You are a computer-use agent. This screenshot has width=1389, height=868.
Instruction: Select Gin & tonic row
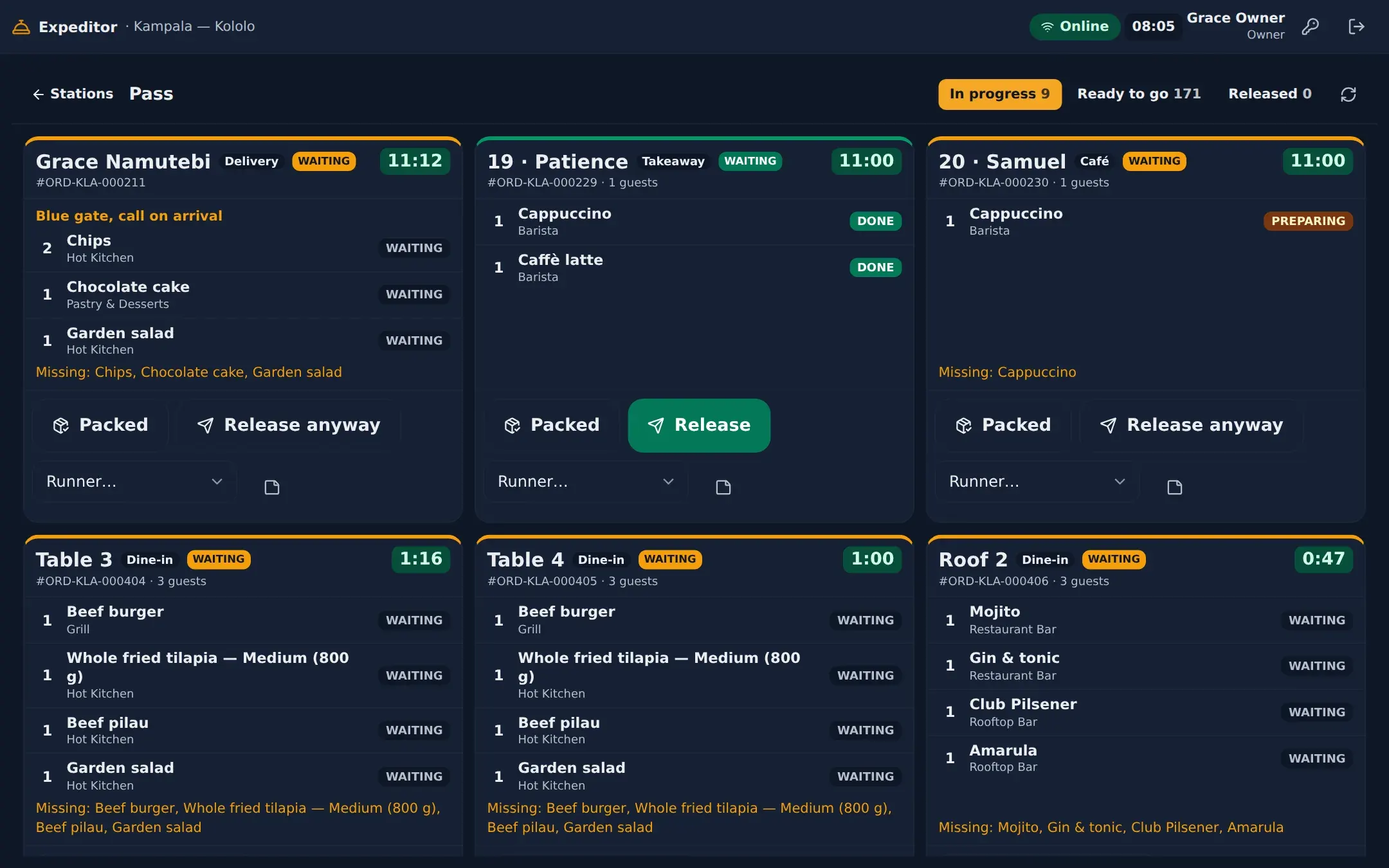[1146, 666]
